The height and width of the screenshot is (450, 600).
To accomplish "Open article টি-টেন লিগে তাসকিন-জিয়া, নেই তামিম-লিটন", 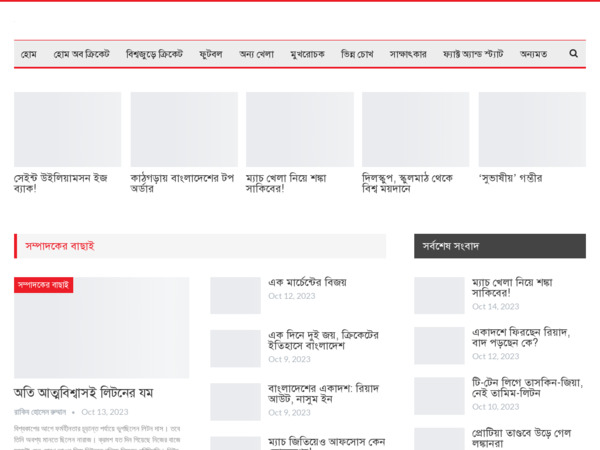I will (x=527, y=388).
